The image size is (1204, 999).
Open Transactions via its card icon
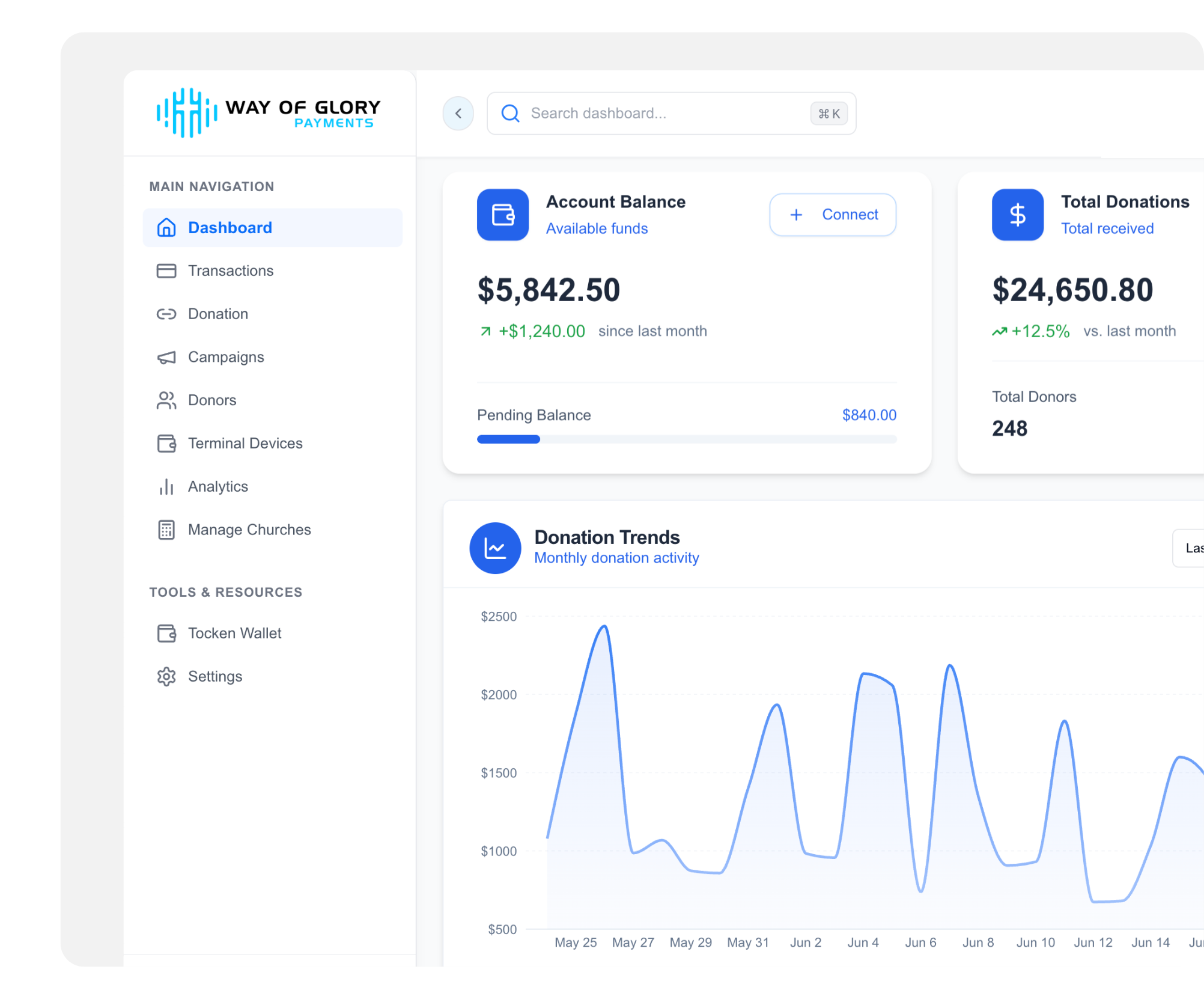(166, 270)
